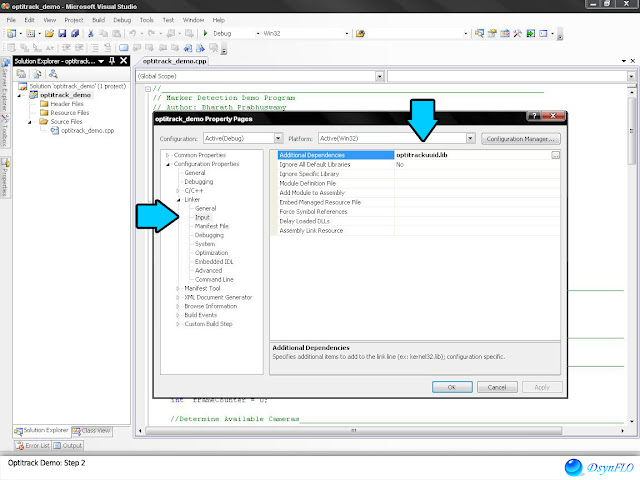This screenshot has width=640, height=480.
Task: Start debugging with green play icon
Action: tap(205, 33)
